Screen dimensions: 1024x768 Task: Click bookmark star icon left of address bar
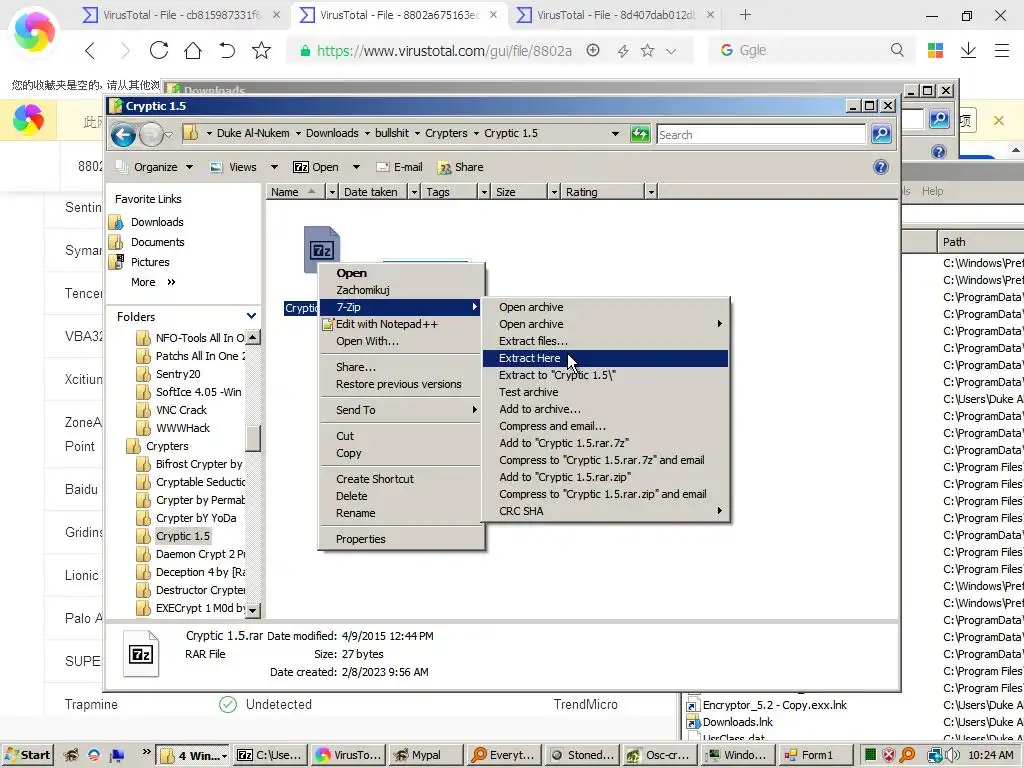click(261, 50)
